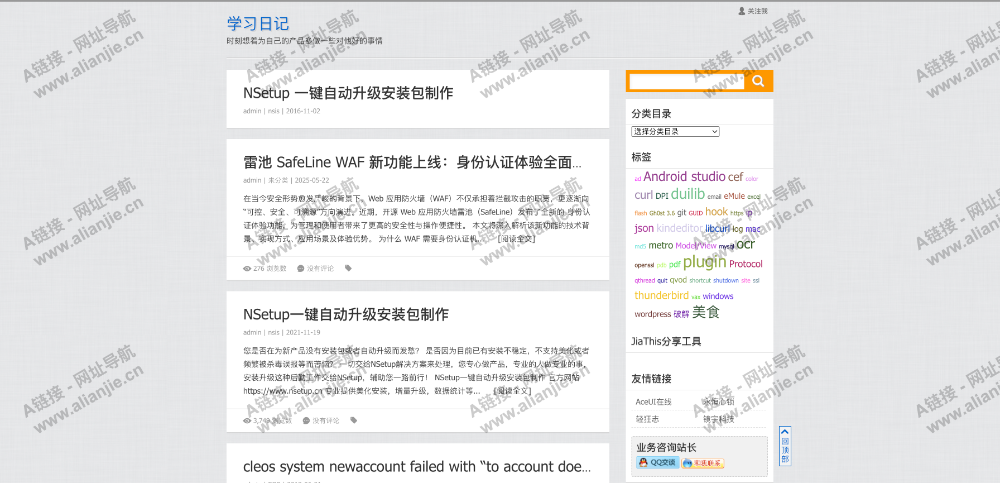Click the orange search magnifier button
The image size is (1000, 483).
pos(759,82)
